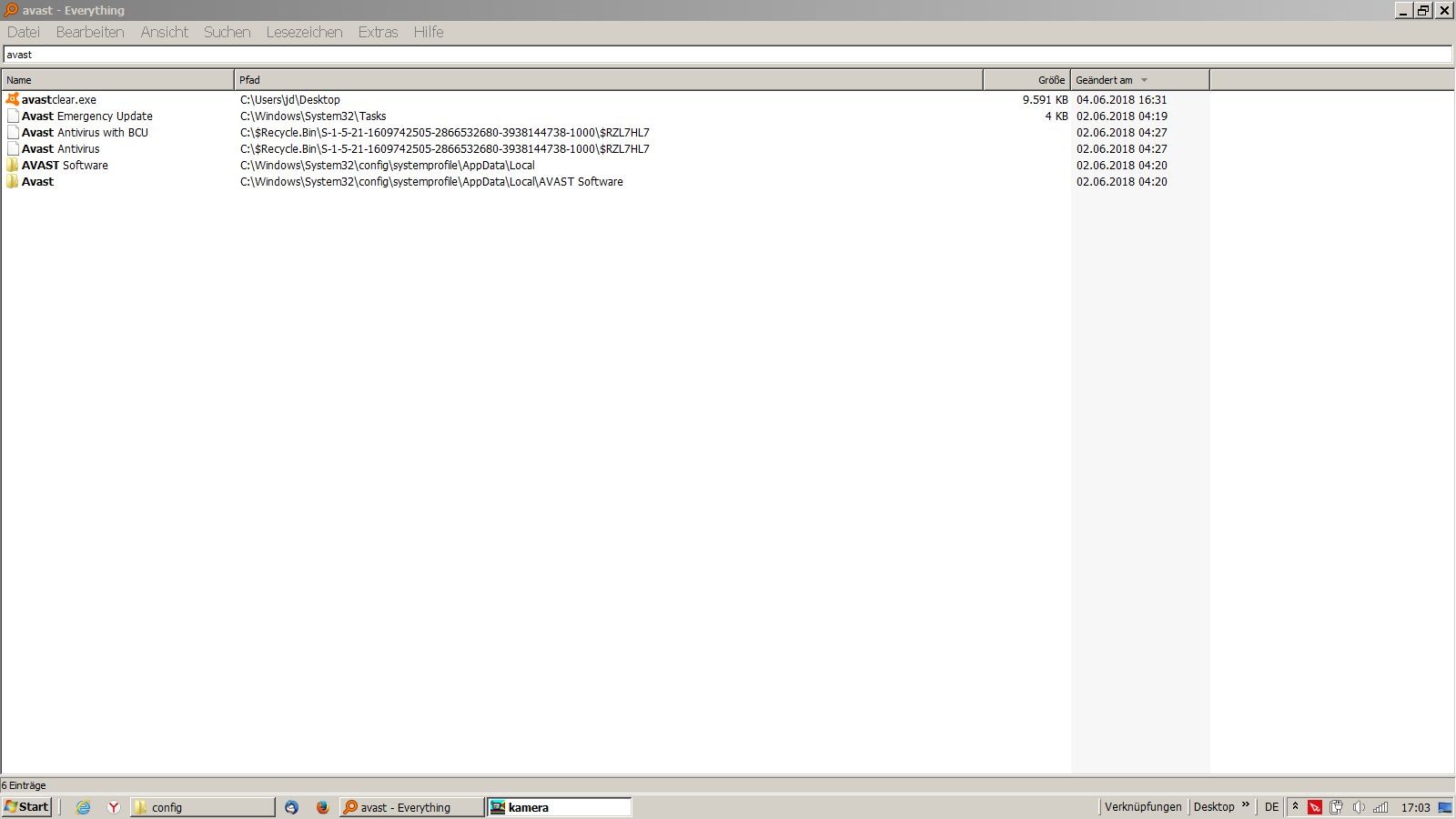The image size is (1456, 819).
Task: Click the search field containing avast
Action: pos(727,55)
